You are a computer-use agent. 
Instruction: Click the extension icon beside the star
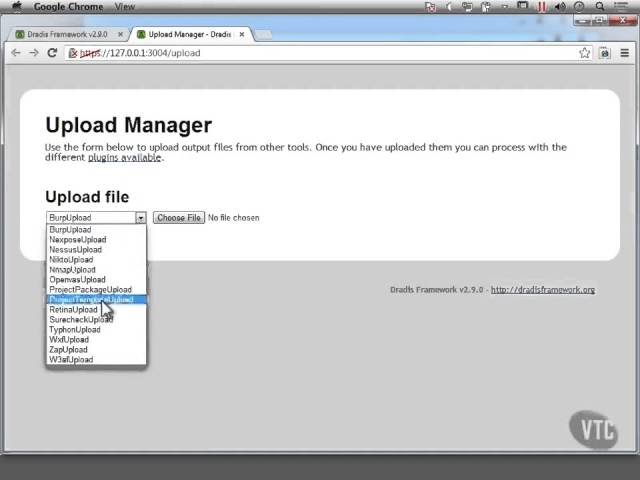click(x=604, y=53)
